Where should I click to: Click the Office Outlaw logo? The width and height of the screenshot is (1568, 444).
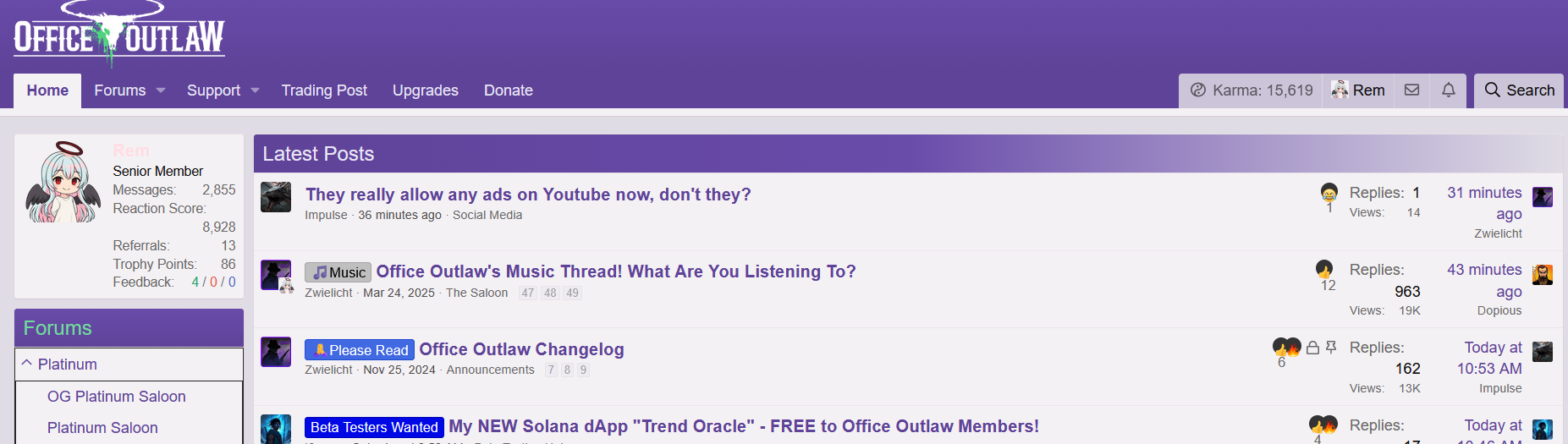(119, 36)
